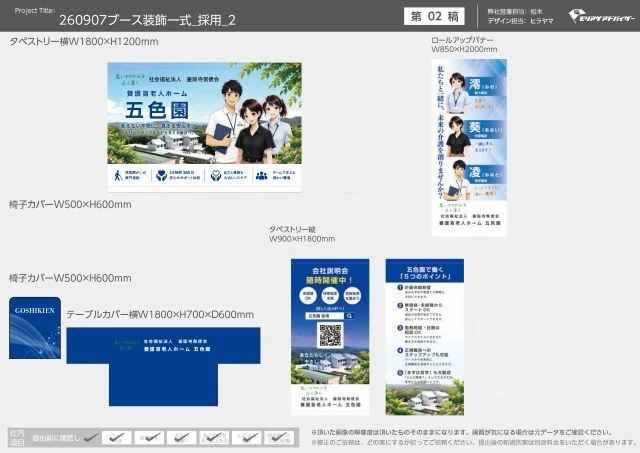Click the vertical slogan text on the roll-up banner
Image resolution: width=640 pixels, height=453 pixels.
(440, 131)
